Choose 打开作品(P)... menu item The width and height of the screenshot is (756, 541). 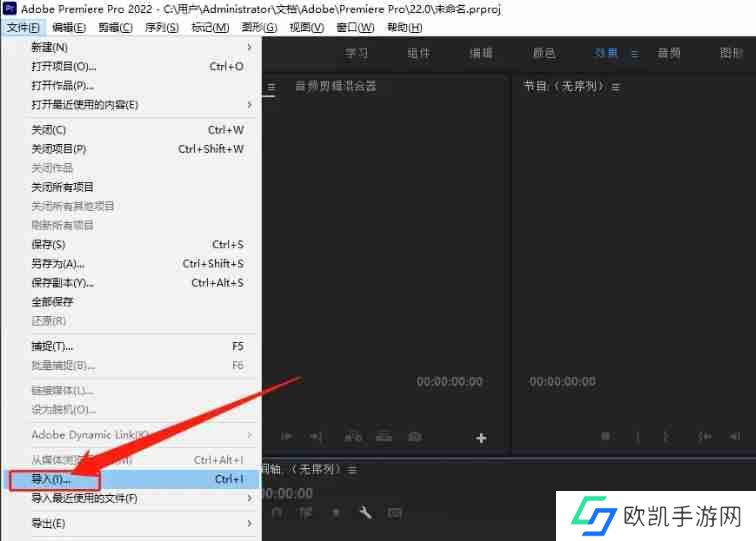click(x=135, y=86)
